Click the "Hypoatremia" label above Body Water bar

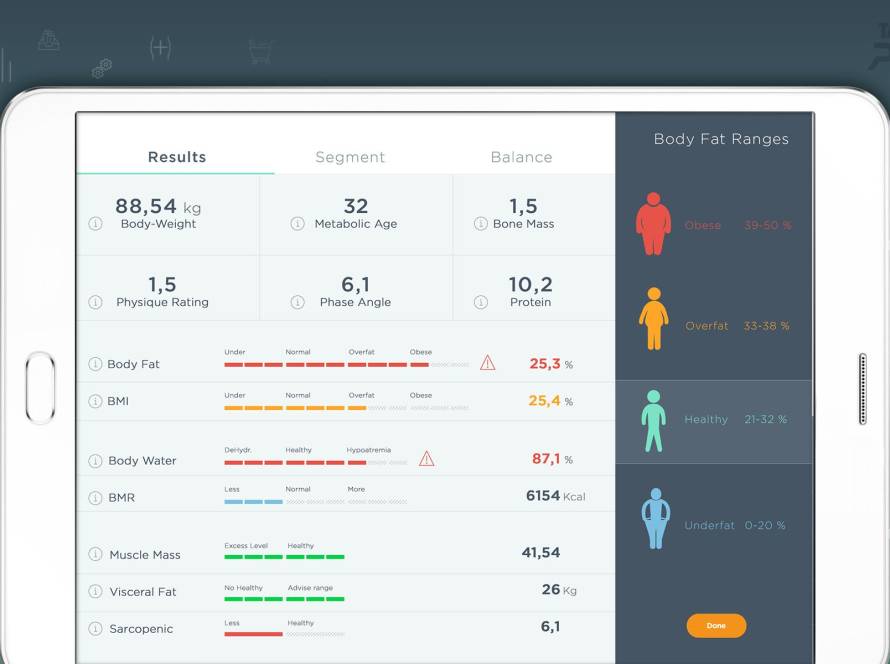(x=369, y=450)
